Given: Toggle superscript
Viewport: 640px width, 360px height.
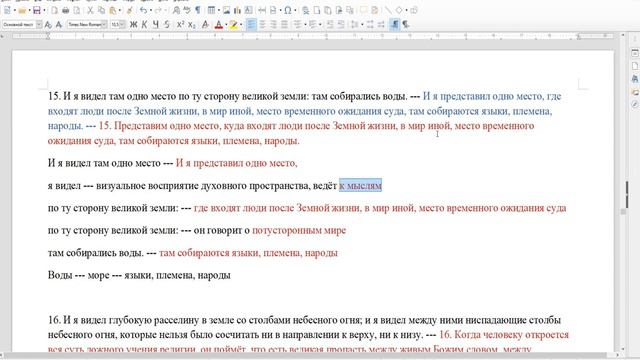Looking at the screenshot, I should click(180, 24).
